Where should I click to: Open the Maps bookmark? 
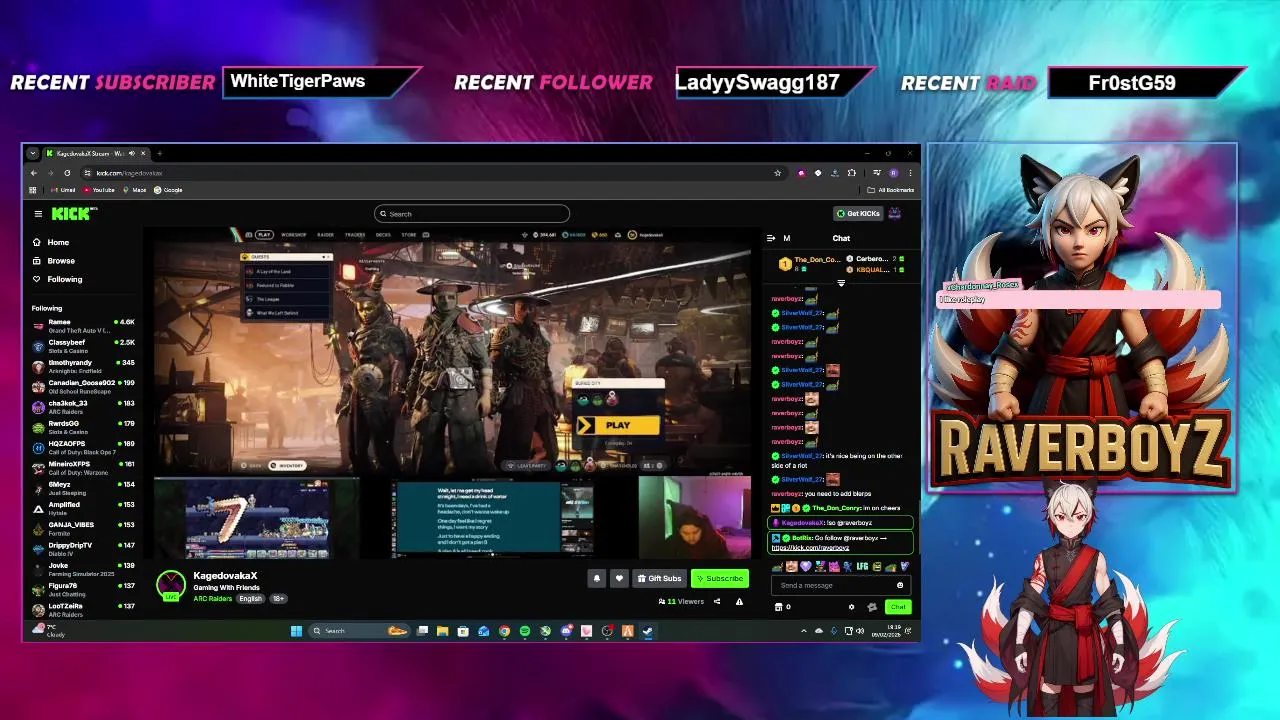[135, 190]
